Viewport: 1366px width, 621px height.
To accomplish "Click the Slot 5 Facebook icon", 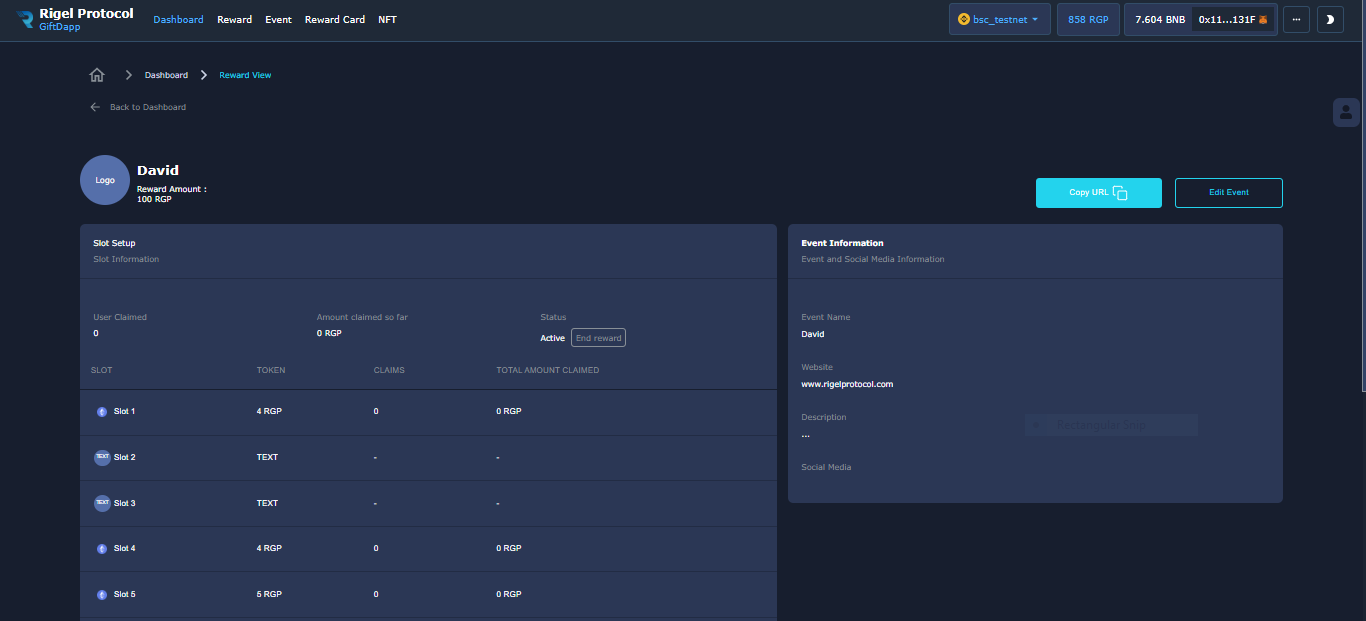I will (x=101, y=595).
